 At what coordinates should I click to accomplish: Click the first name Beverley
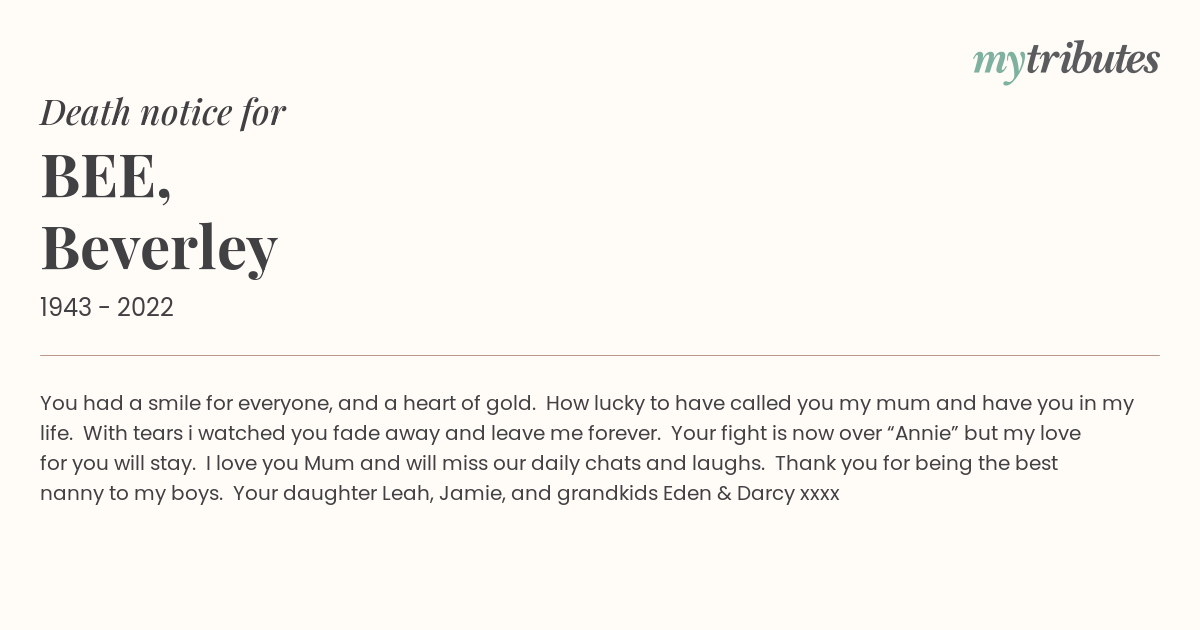(x=159, y=248)
